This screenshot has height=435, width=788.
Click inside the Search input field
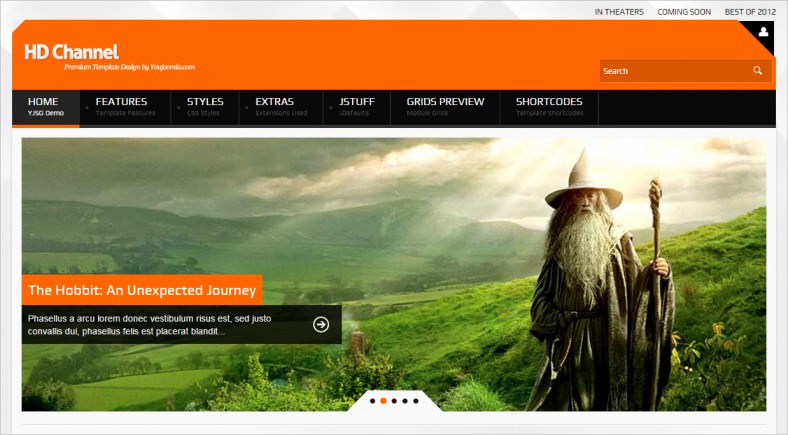pyautogui.click(x=672, y=71)
